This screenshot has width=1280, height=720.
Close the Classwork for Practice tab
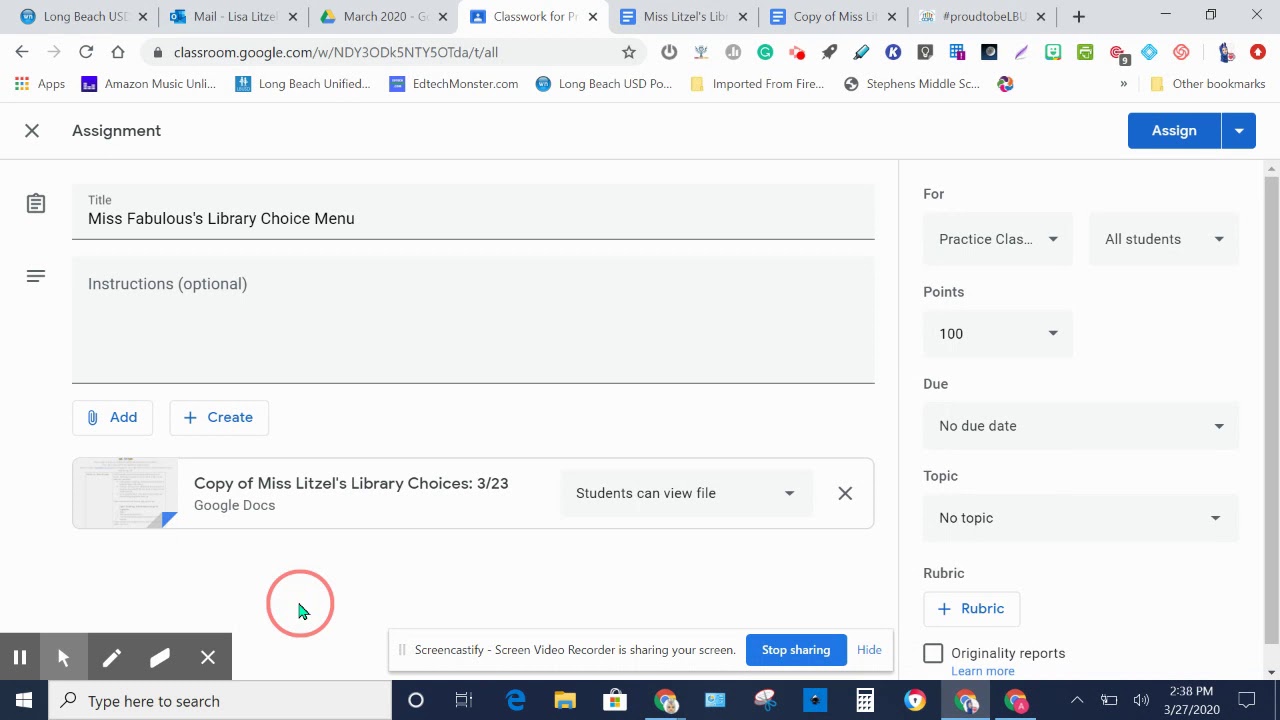pyautogui.click(x=593, y=16)
